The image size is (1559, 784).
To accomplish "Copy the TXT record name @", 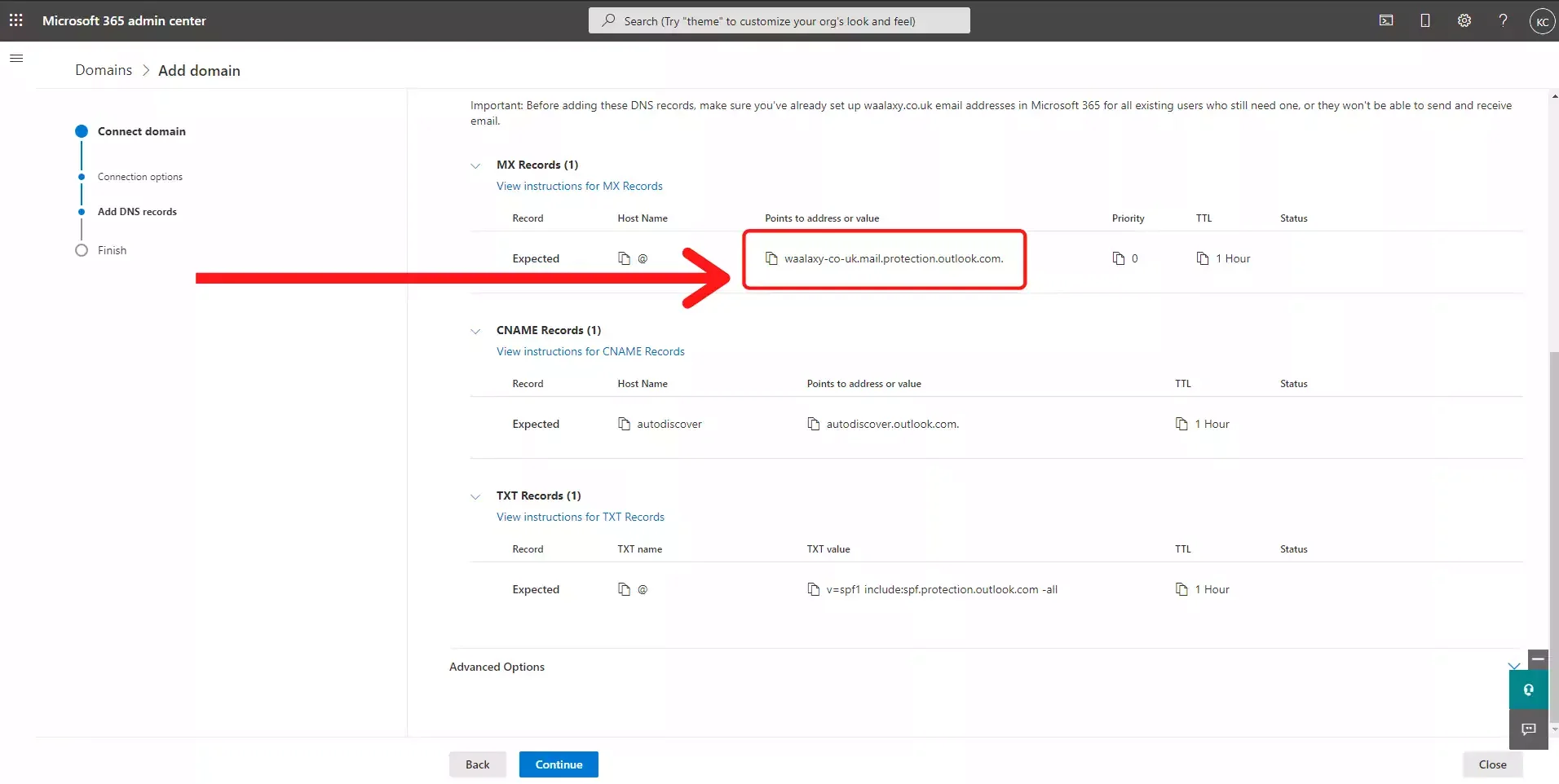I will pyautogui.click(x=625, y=589).
